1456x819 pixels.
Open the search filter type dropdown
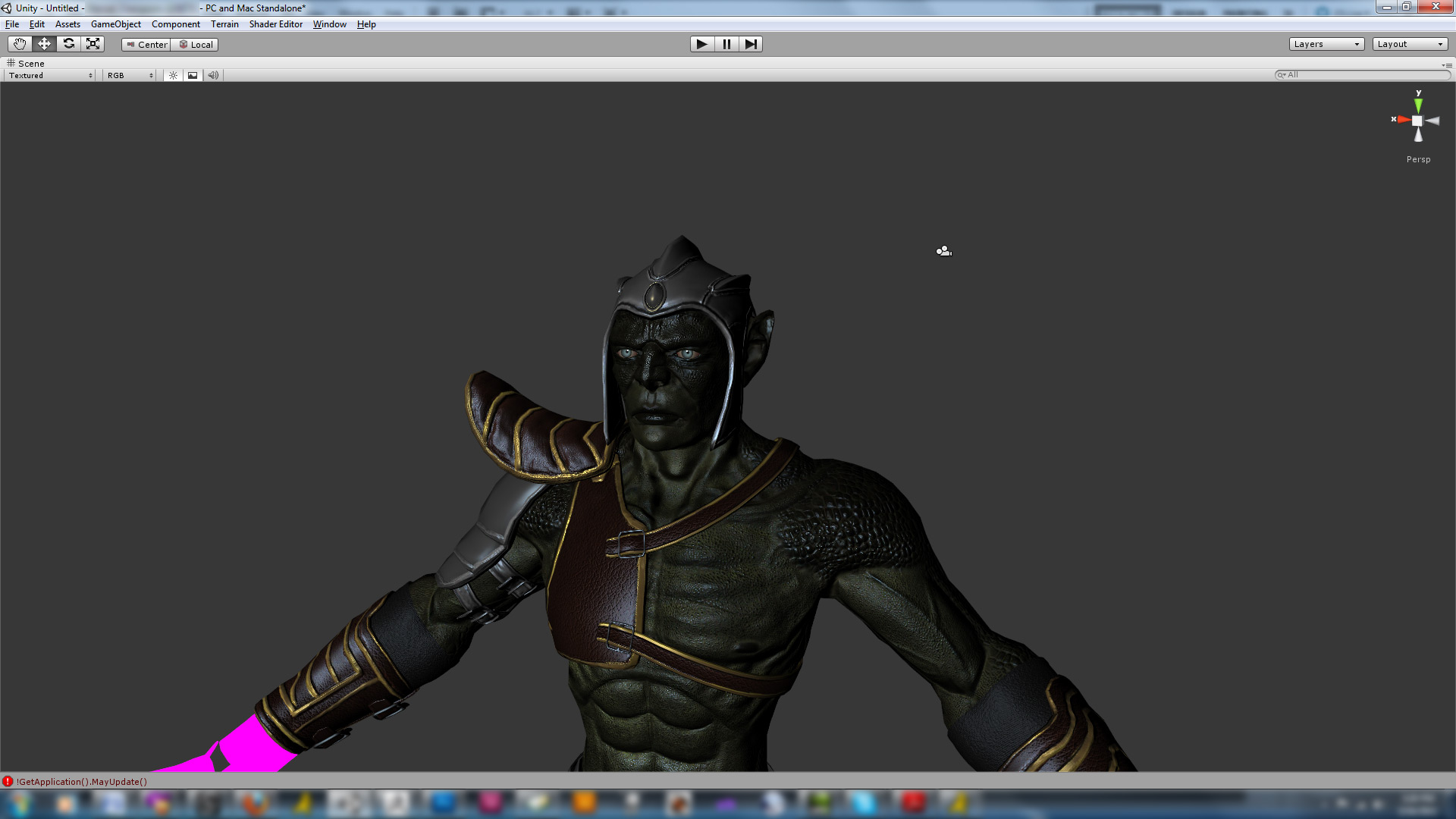(x=1281, y=74)
